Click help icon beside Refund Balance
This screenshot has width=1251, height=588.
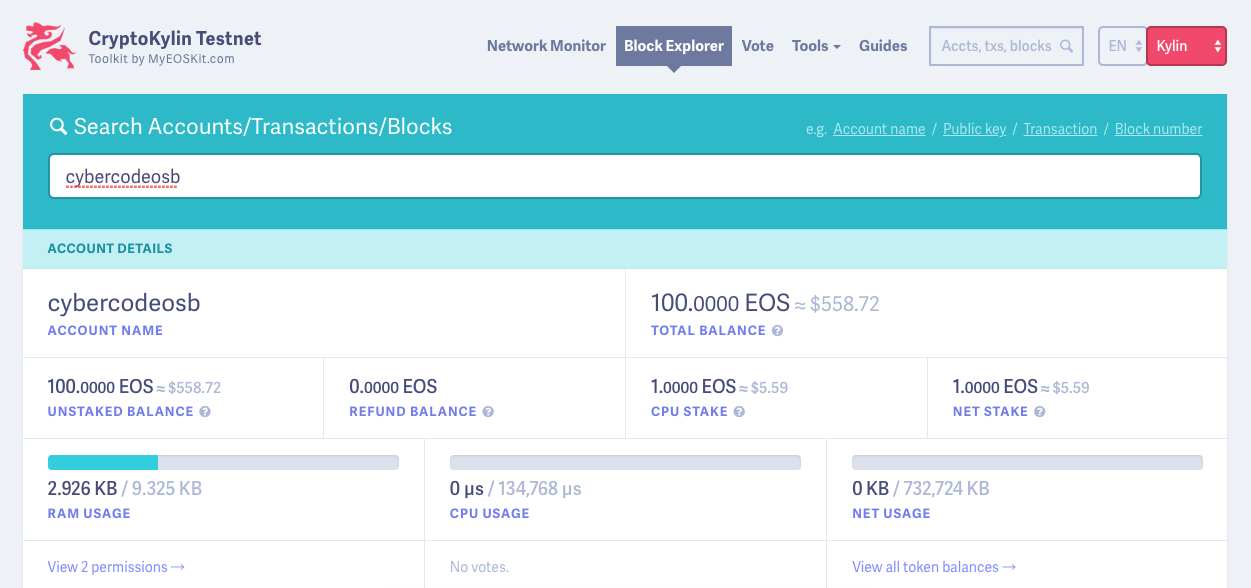click(x=488, y=412)
